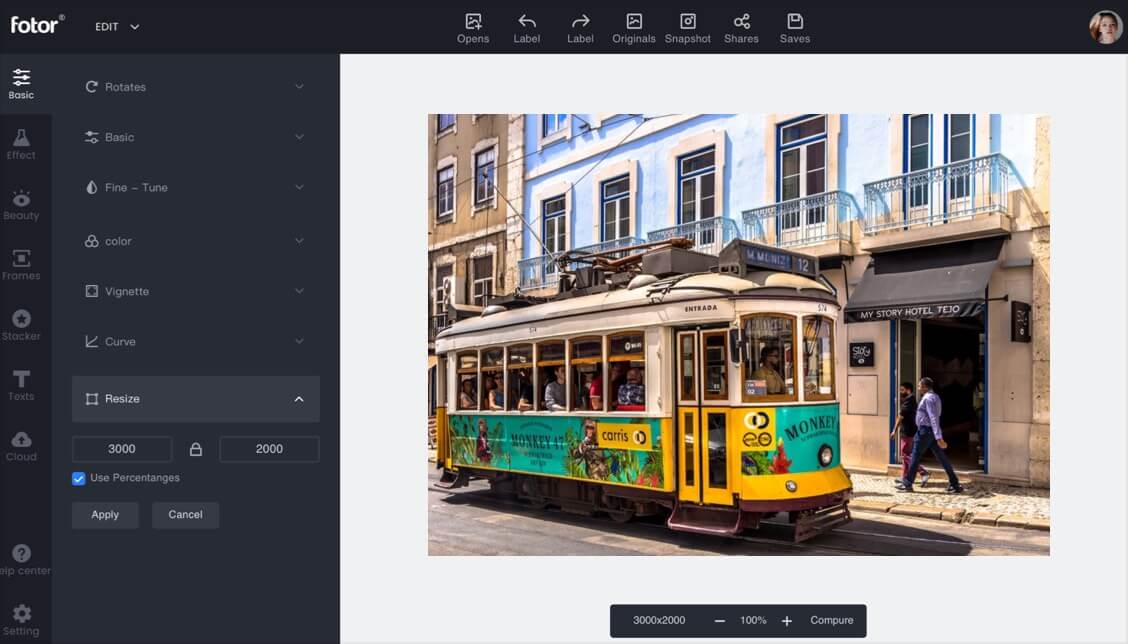Click the Rotates icon

pyautogui.click(x=91, y=87)
